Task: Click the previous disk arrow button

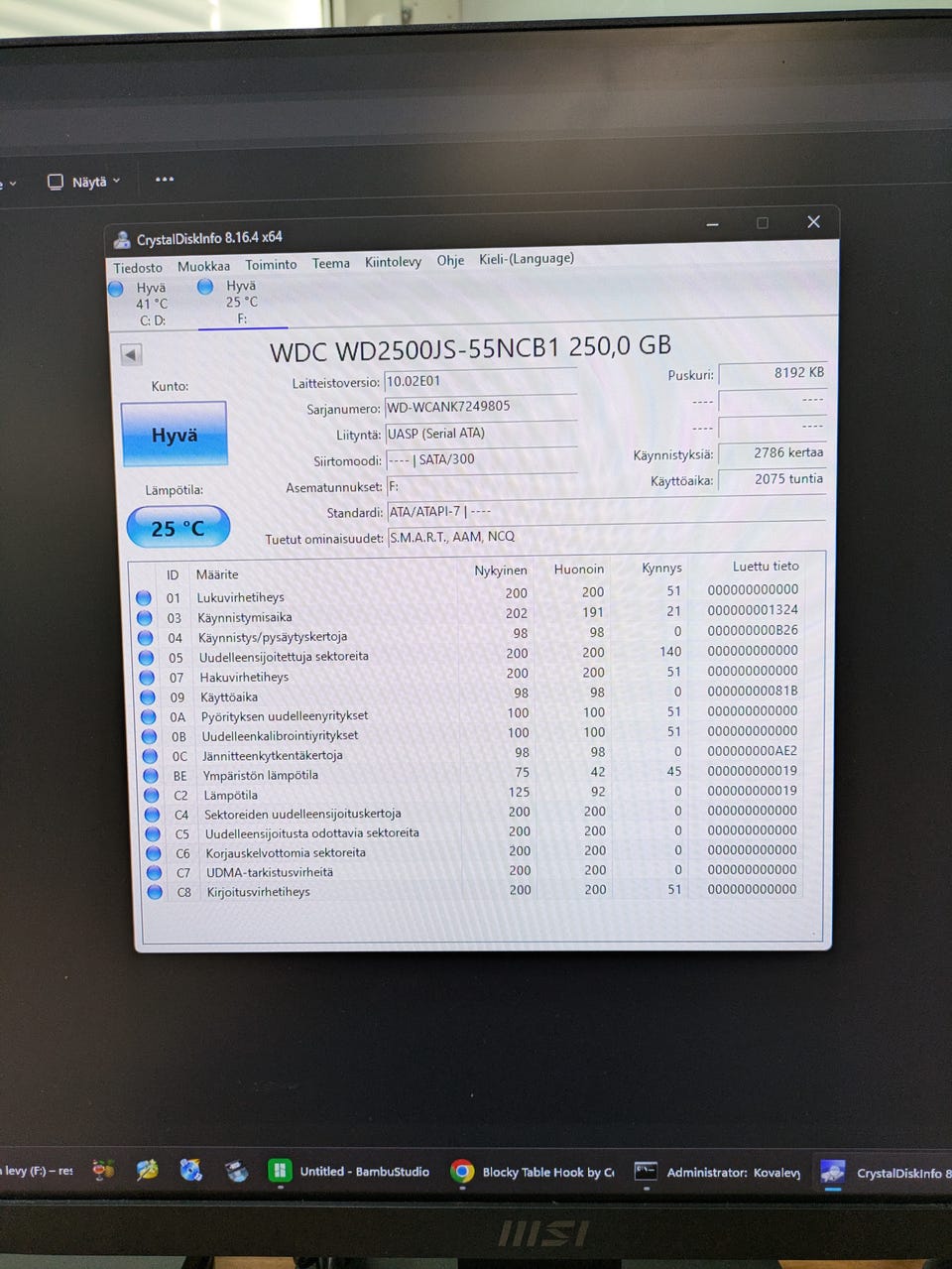Action: coord(131,355)
